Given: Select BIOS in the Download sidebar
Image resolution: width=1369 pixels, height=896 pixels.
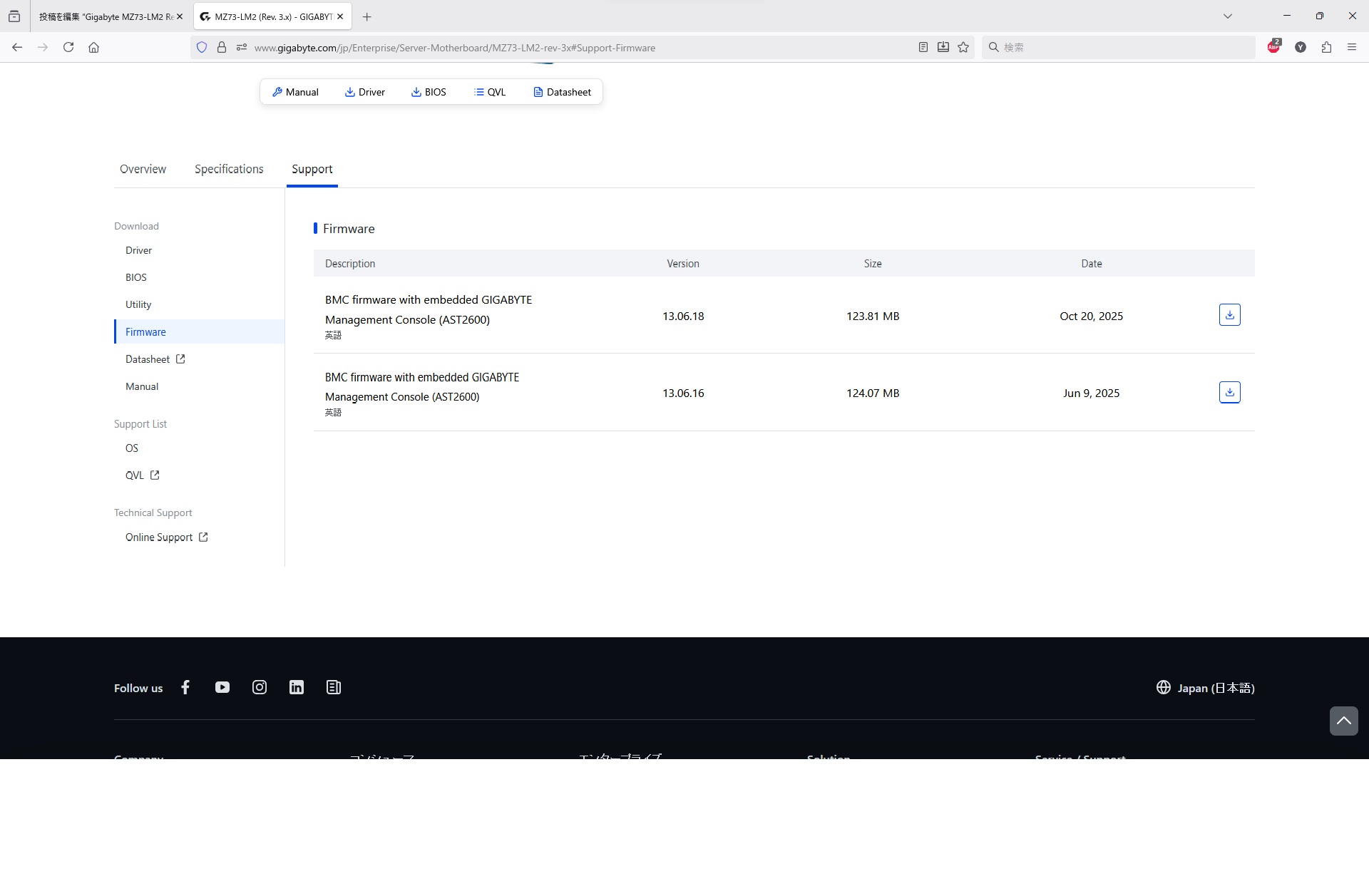Looking at the screenshot, I should pyautogui.click(x=135, y=277).
